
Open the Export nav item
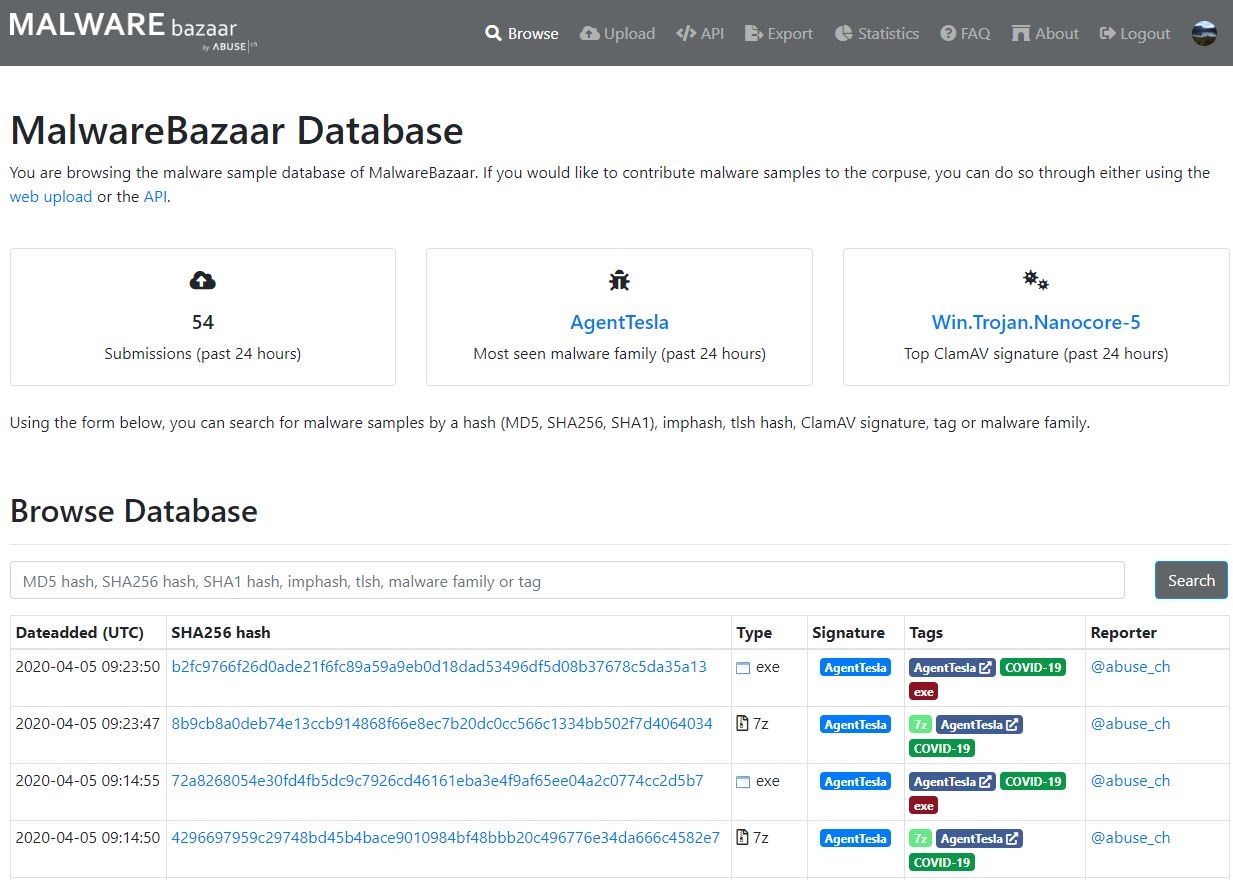pyautogui.click(x=779, y=33)
